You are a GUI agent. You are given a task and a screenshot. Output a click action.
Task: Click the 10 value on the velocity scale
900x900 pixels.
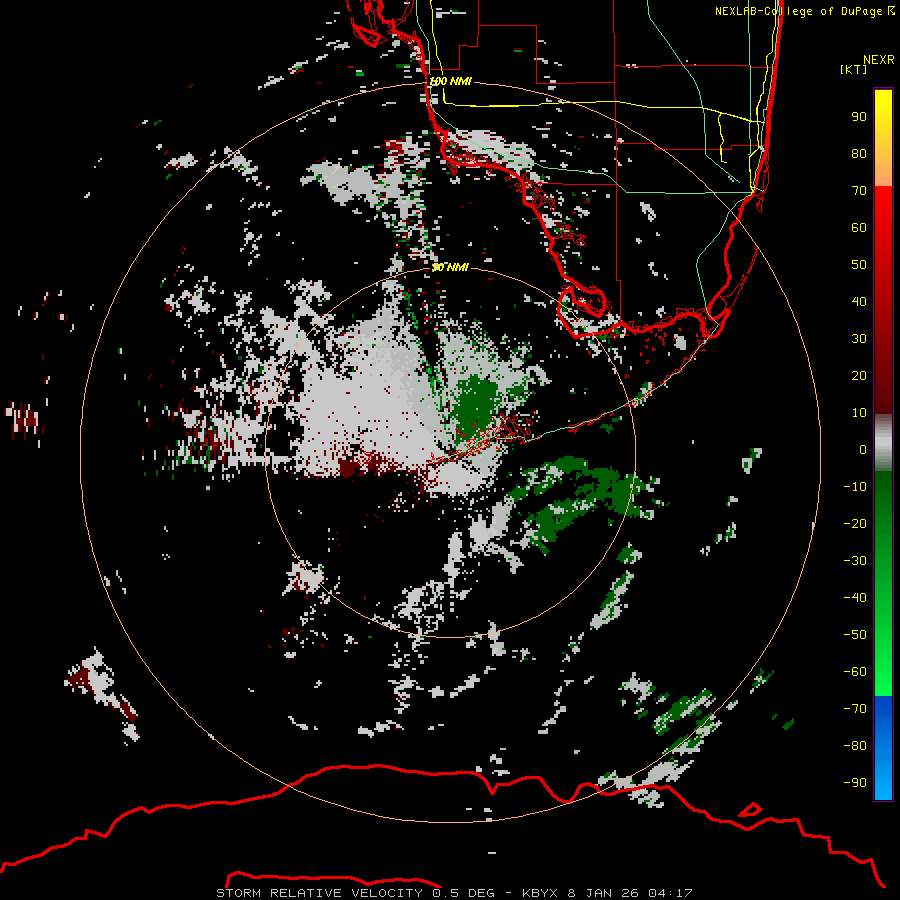click(859, 413)
